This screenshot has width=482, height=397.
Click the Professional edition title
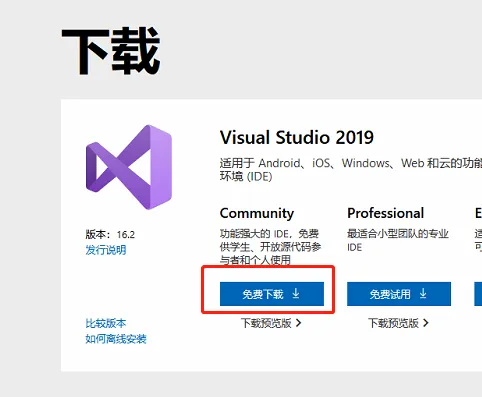coord(386,213)
